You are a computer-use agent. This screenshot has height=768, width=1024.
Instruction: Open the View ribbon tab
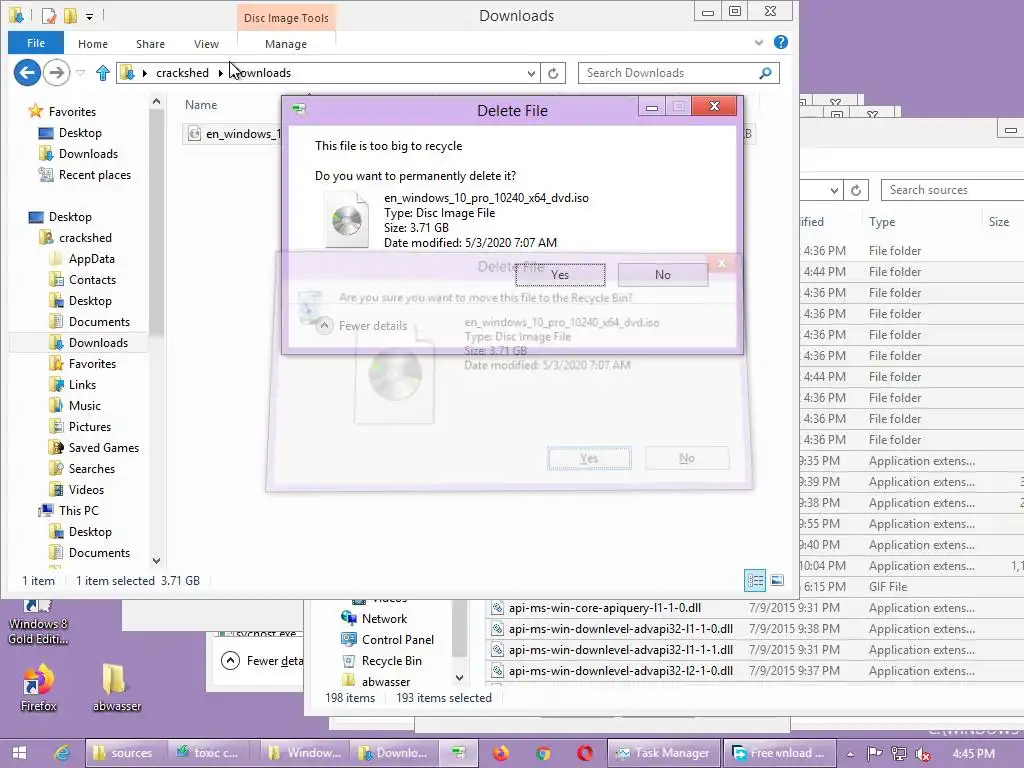(x=206, y=44)
